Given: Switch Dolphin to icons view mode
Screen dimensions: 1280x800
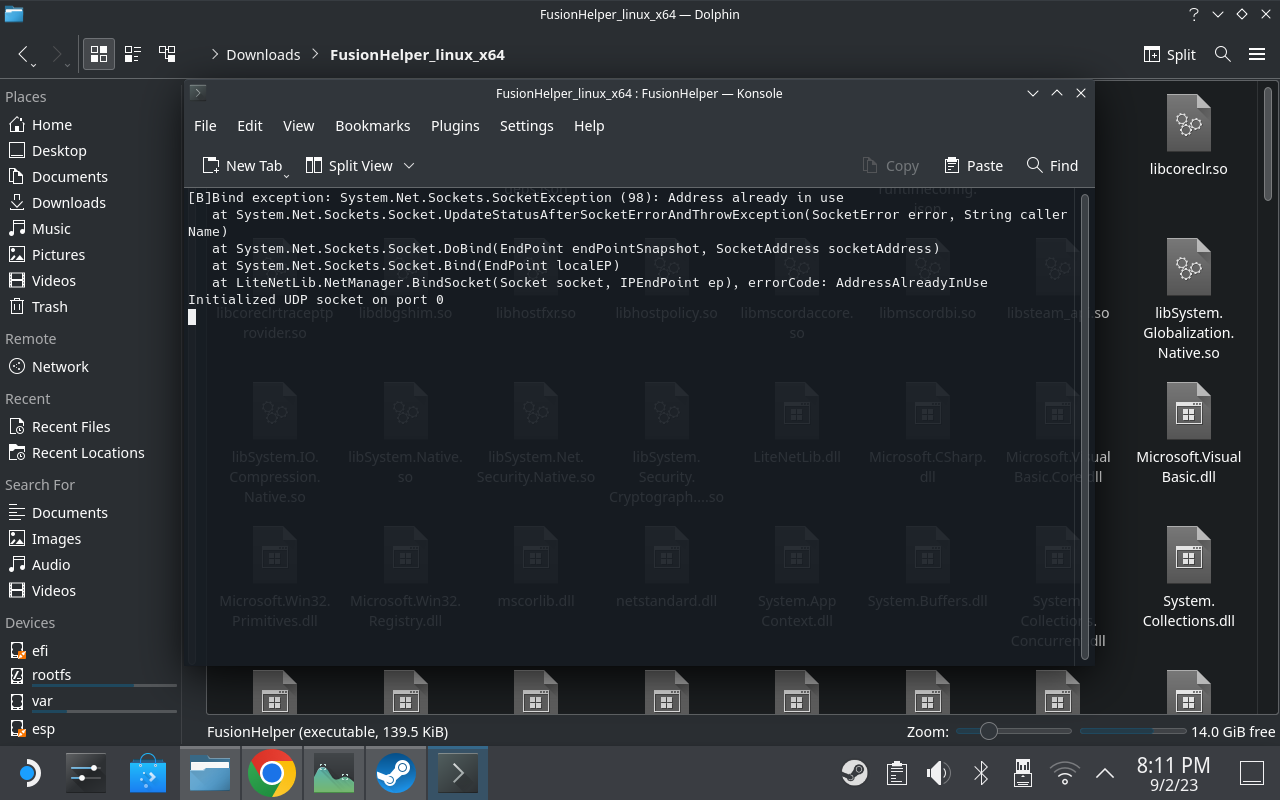Looking at the screenshot, I should tap(99, 54).
